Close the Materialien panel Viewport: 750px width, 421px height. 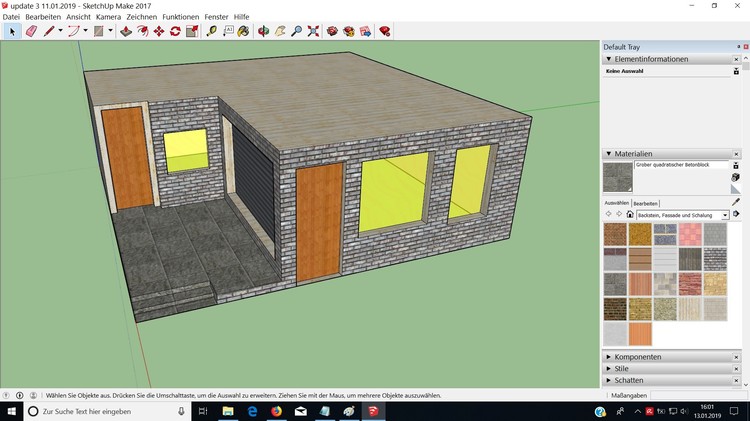pos(736,154)
